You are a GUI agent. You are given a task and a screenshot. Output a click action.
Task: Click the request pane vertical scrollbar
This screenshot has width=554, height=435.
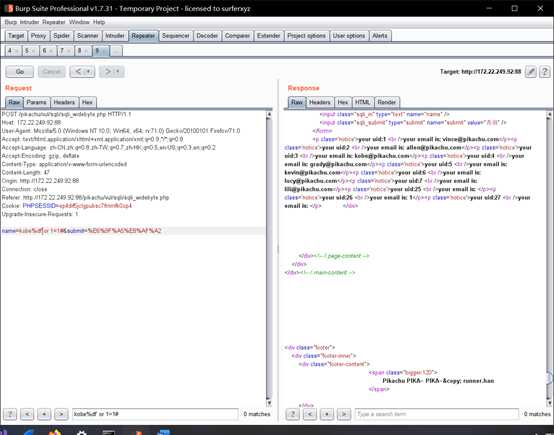tap(269, 258)
